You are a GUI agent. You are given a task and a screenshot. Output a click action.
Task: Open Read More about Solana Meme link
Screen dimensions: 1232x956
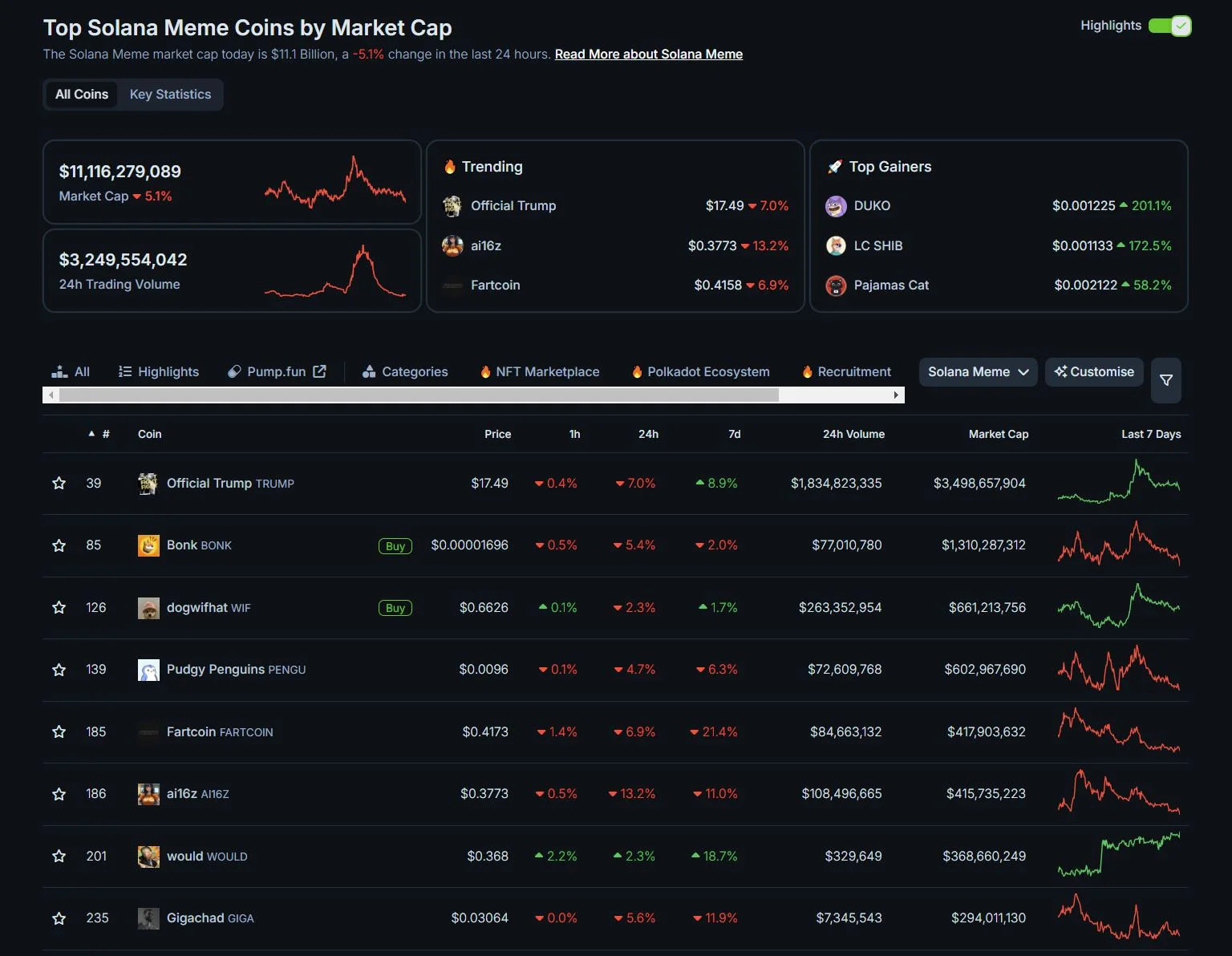click(x=647, y=54)
